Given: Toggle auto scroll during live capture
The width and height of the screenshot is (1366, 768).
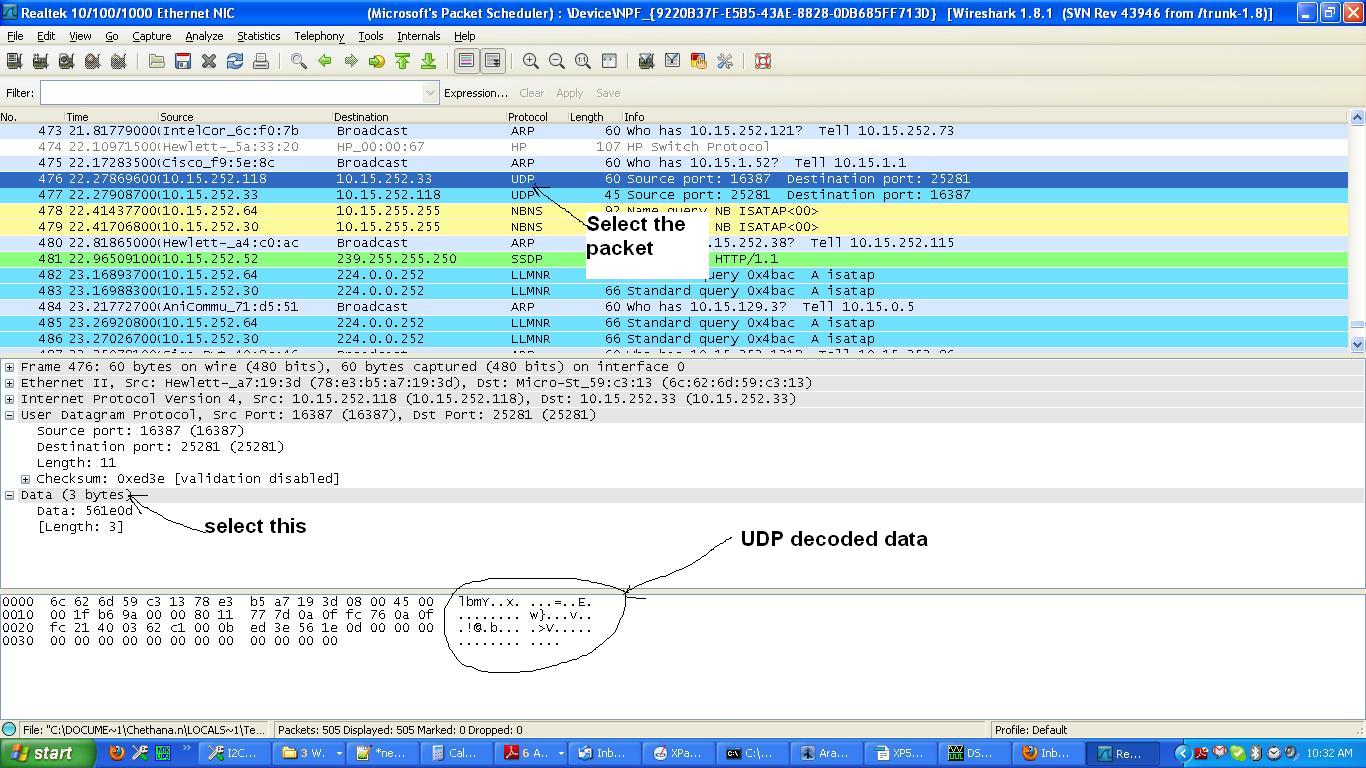Looking at the screenshot, I should [493, 61].
